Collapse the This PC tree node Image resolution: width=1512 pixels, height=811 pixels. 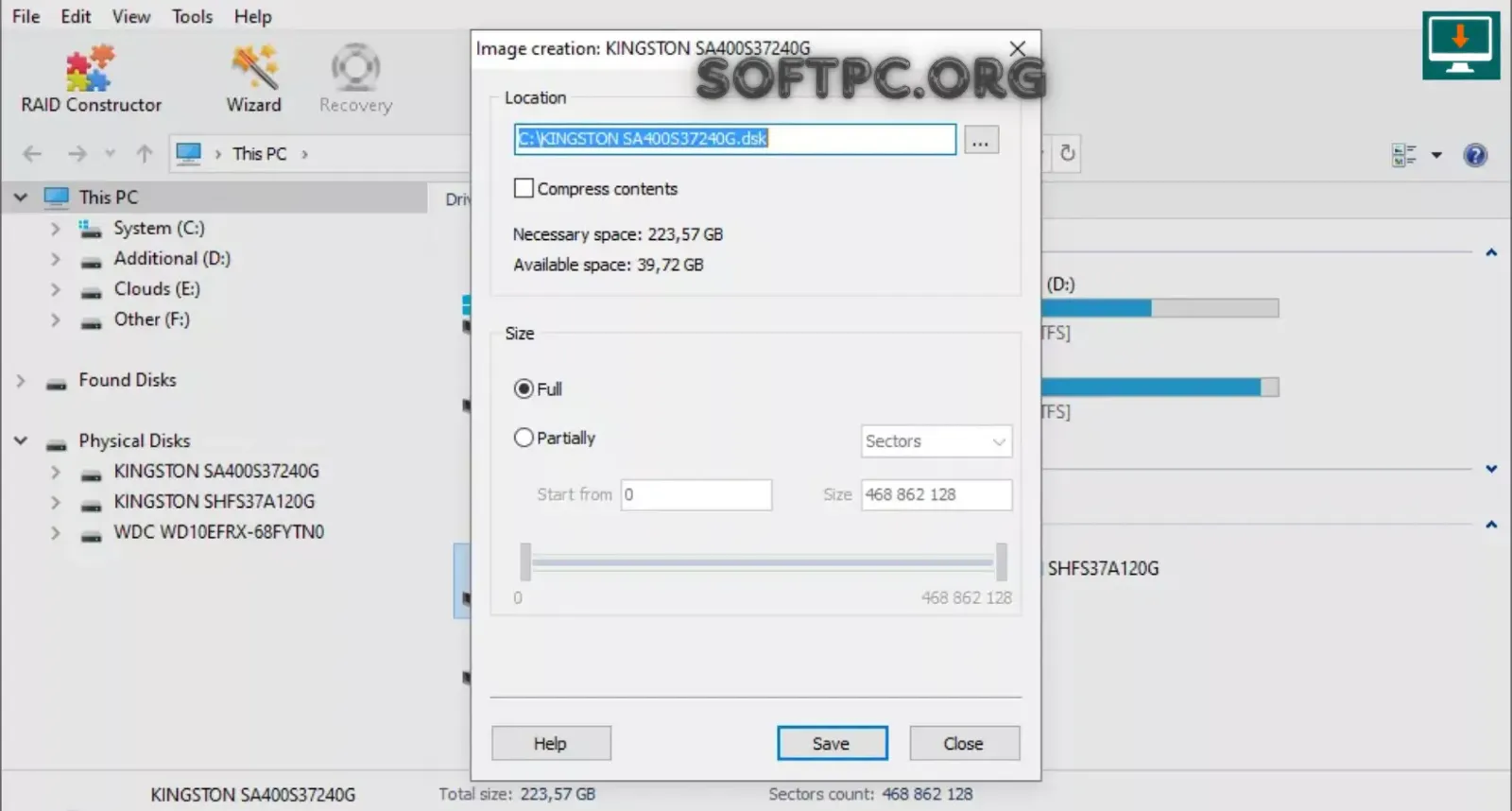(20, 198)
